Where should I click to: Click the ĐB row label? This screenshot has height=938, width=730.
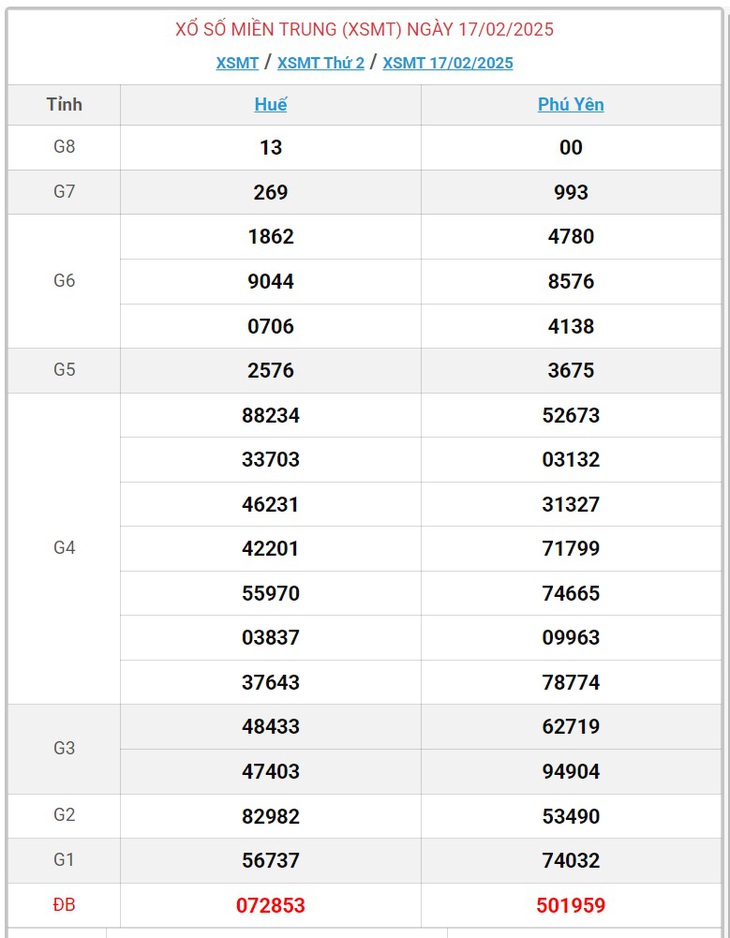(64, 904)
